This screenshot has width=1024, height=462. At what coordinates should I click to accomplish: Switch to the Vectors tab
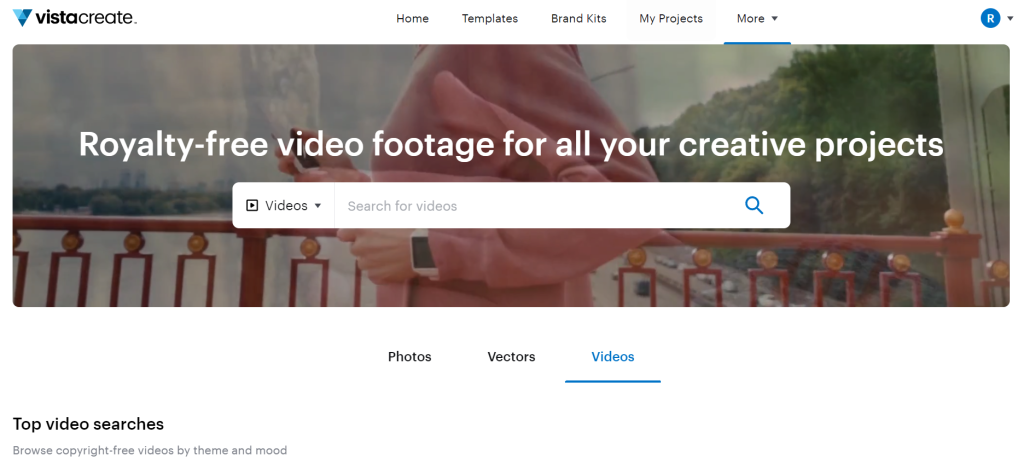[x=511, y=357]
